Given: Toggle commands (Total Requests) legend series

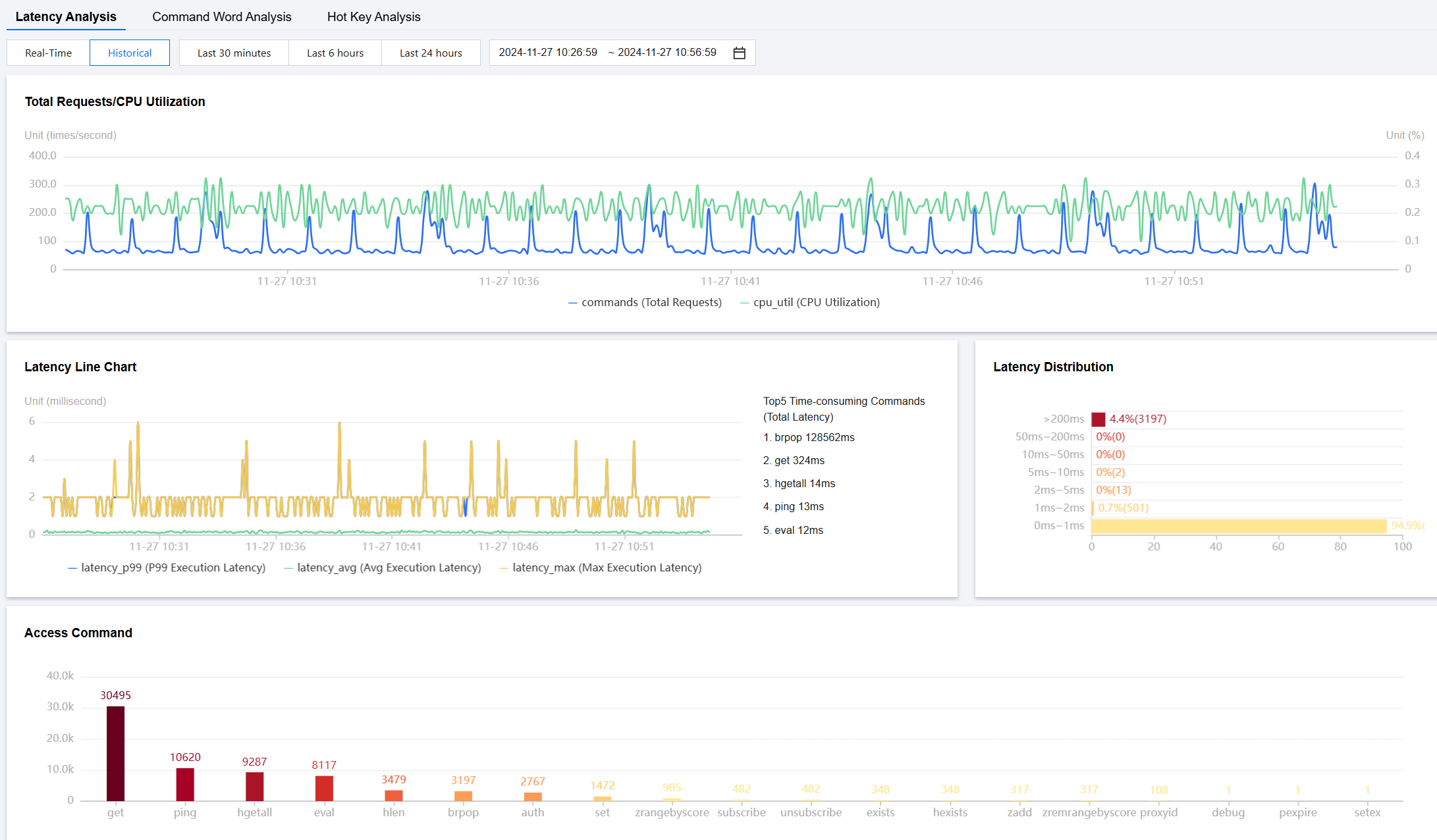Looking at the screenshot, I should coord(645,302).
